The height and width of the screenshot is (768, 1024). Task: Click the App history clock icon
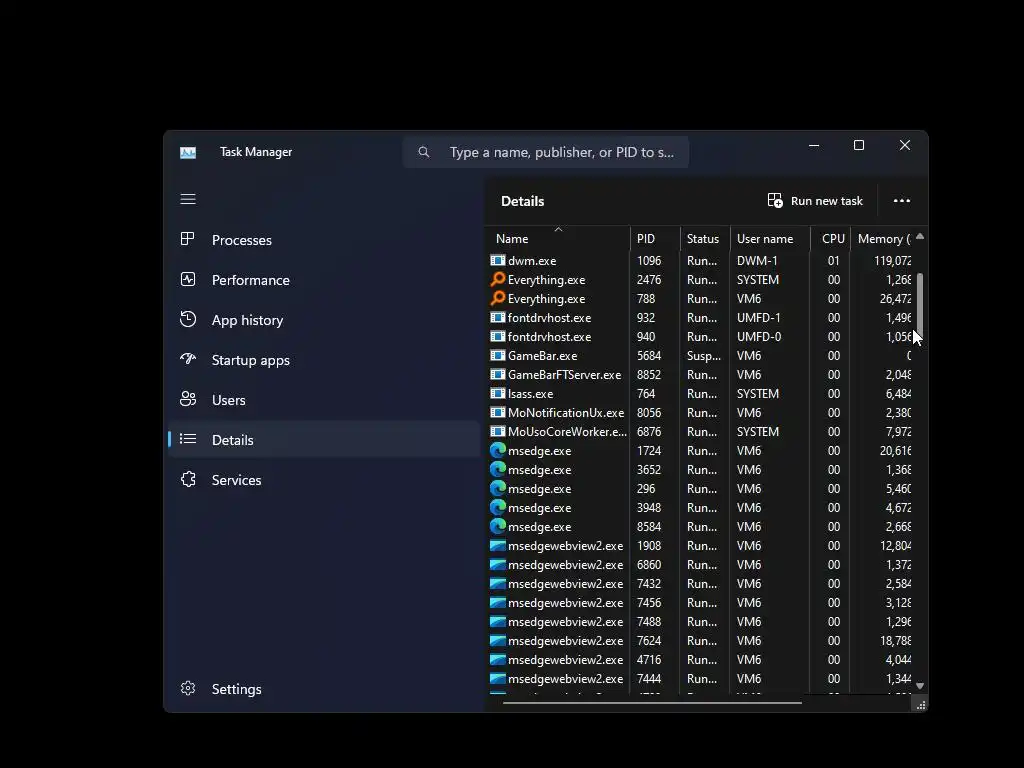click(188, 319)
